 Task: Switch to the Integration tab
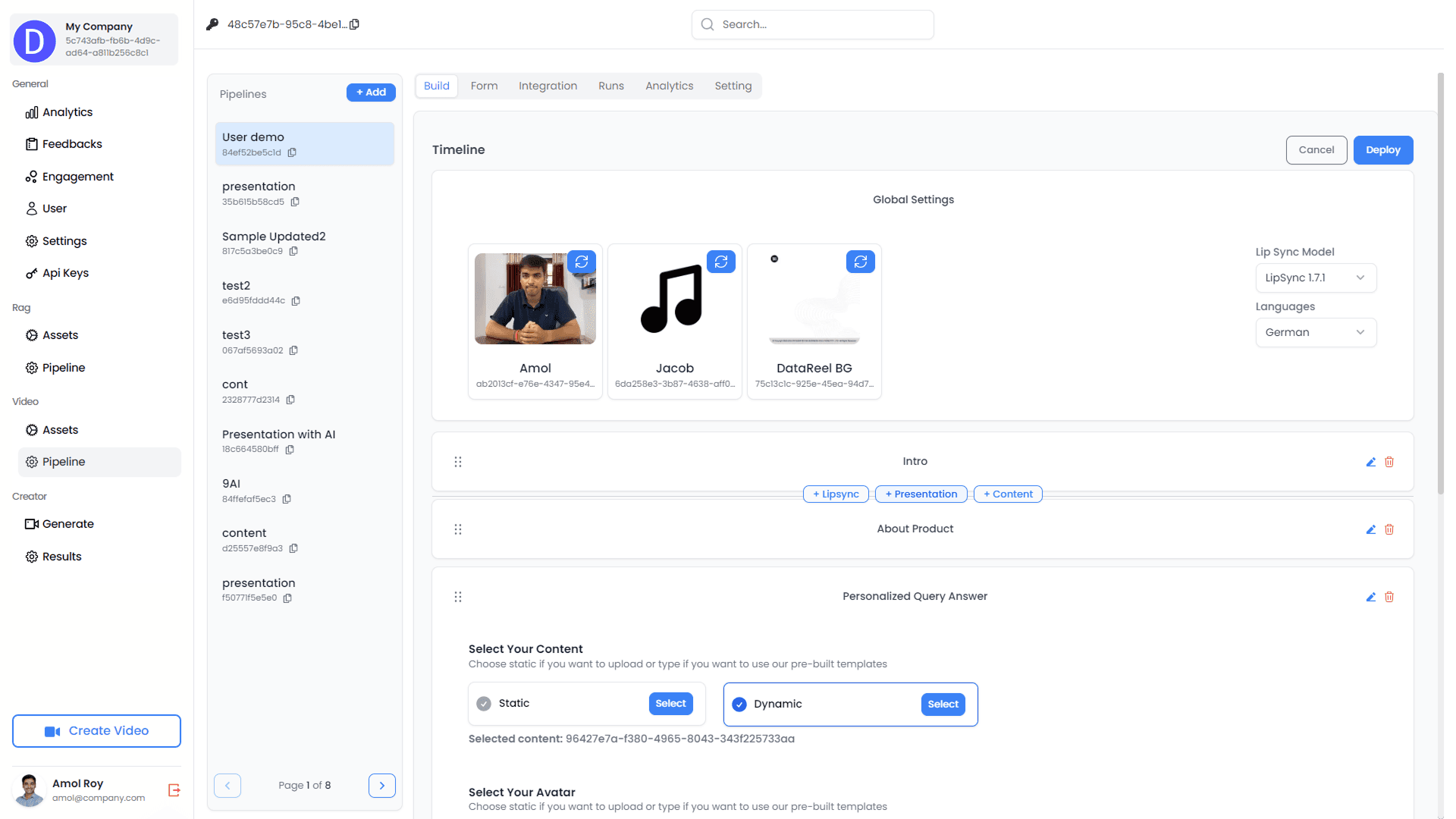pos(548,86)
